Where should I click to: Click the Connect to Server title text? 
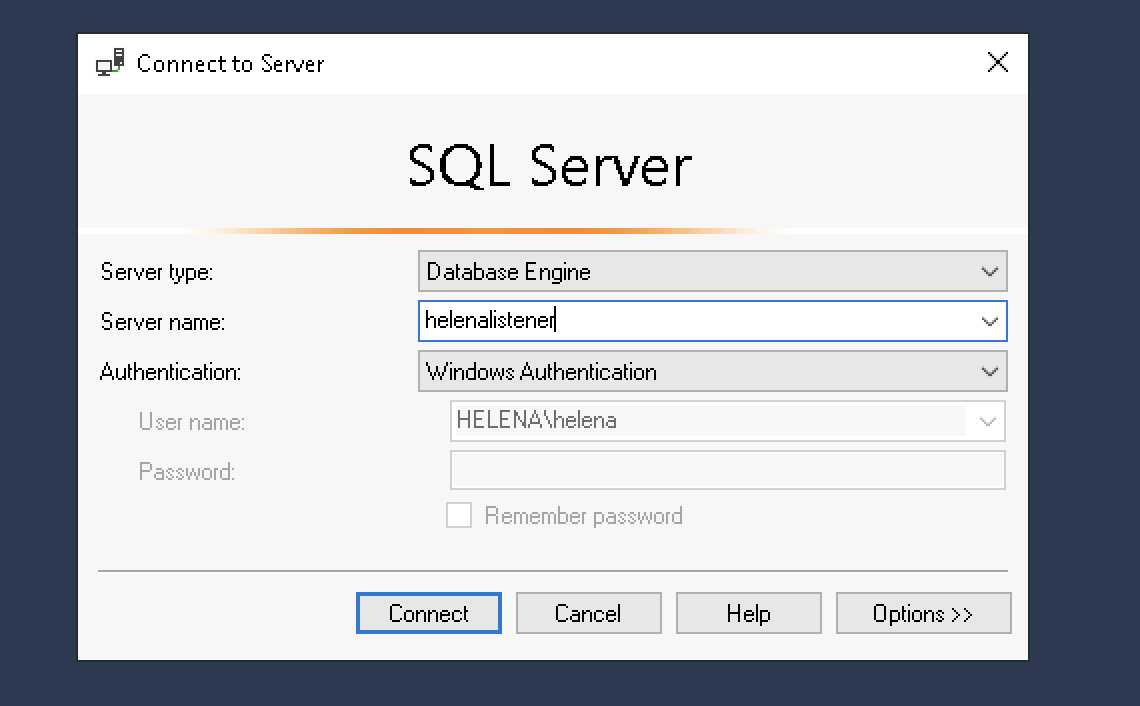pyautogui.click(x=230, y=64)
